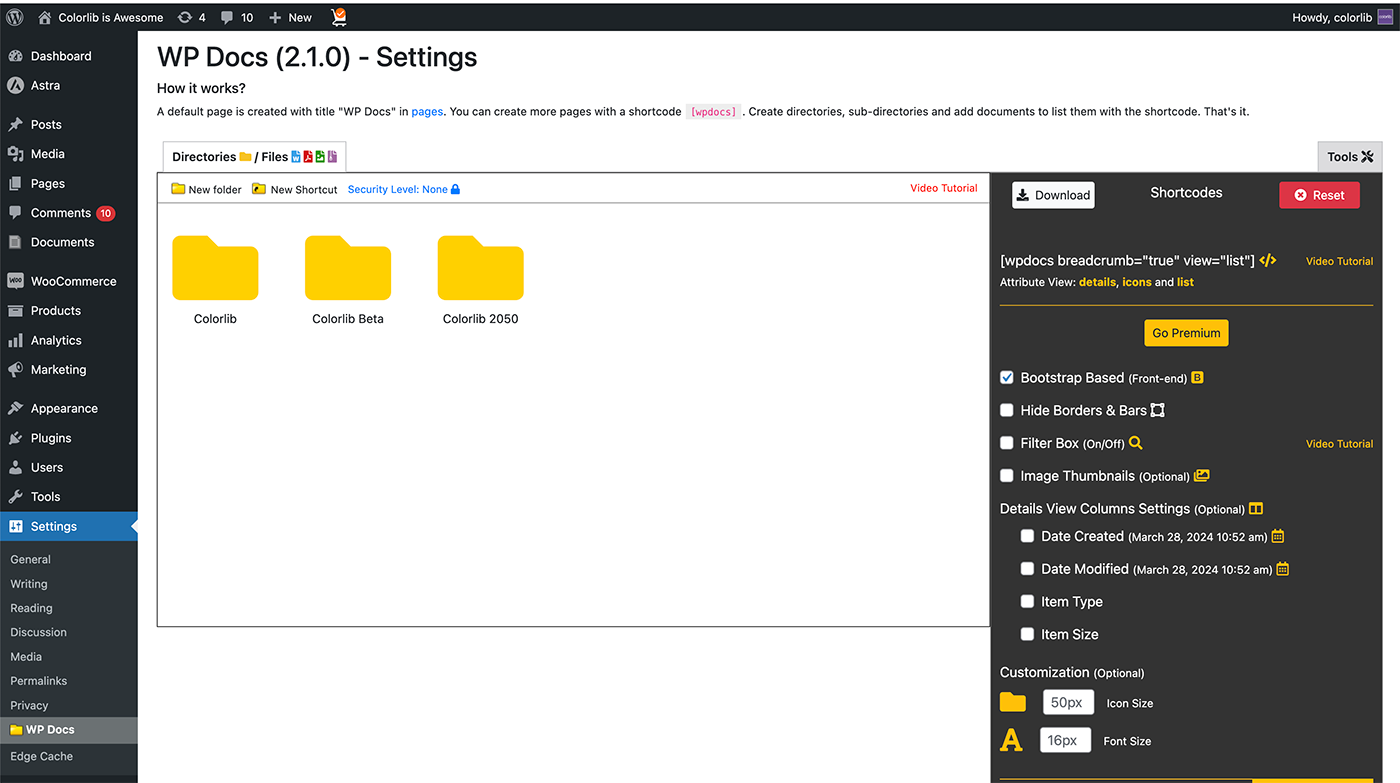Click the pages link in the description
Image resolution: width=1400 pixels, height=783 pixels.
pos(427,112)
